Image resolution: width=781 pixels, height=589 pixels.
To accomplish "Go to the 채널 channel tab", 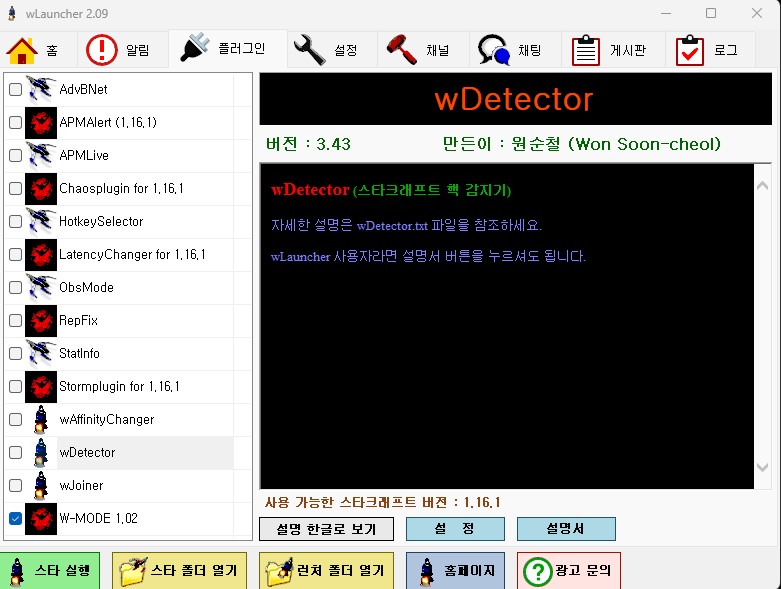I will [423, 50].
